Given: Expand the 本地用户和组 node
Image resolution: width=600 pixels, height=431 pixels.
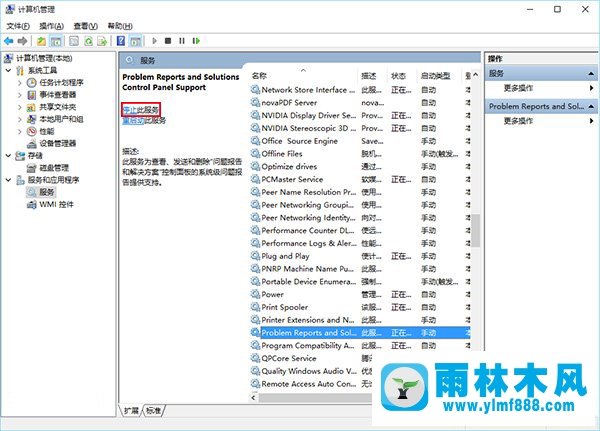Looking at the screenshot, I should (x=20, y=119).
